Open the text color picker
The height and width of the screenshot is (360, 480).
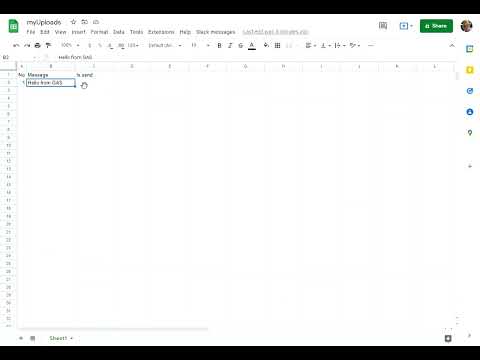(252, 46)
